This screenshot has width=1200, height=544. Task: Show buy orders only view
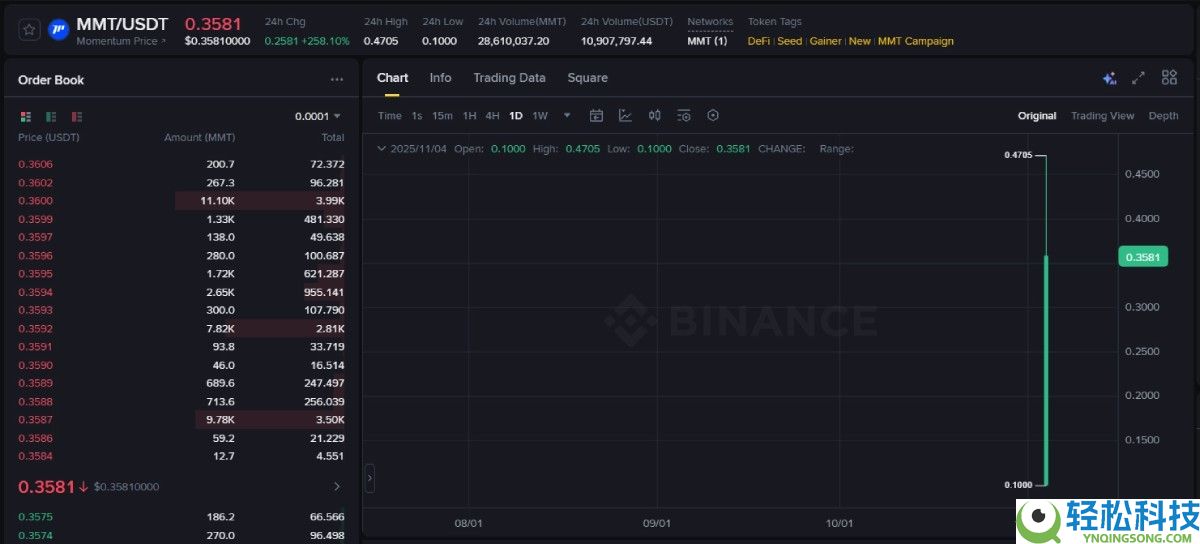coord(51,116)
